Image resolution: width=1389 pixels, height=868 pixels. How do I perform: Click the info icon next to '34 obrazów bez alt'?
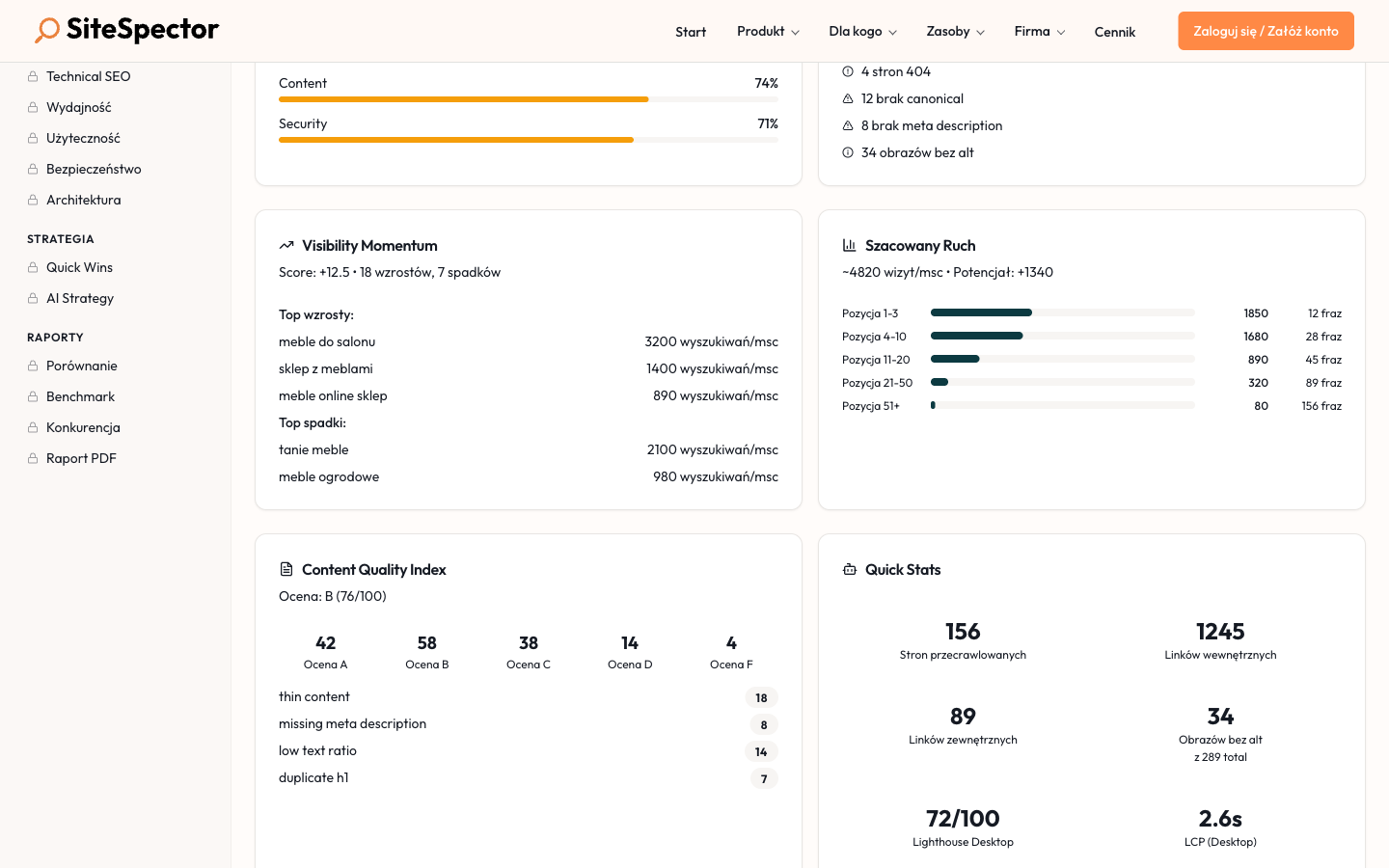848,152
